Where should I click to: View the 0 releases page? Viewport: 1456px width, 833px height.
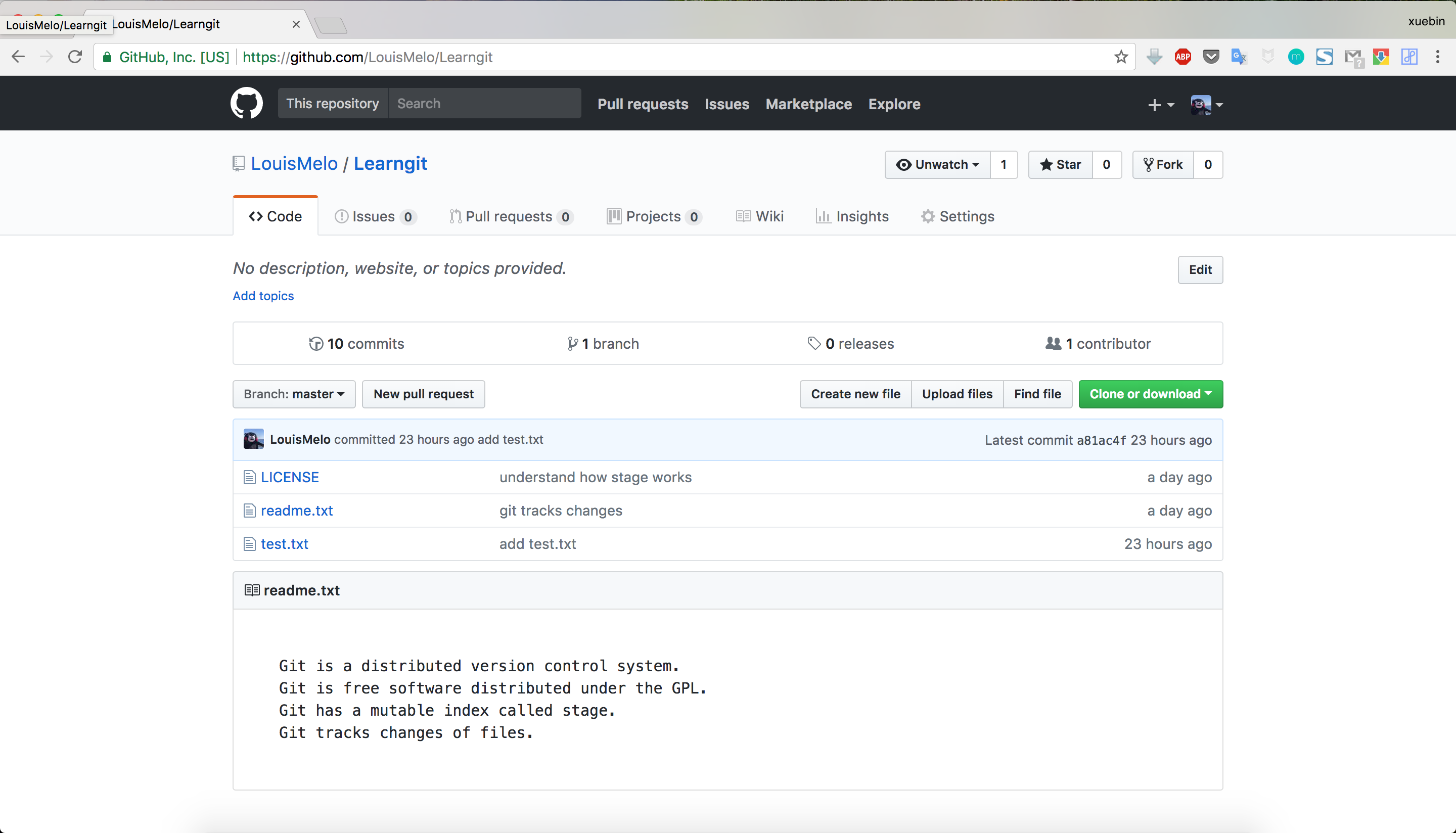(x=851, y=344)
